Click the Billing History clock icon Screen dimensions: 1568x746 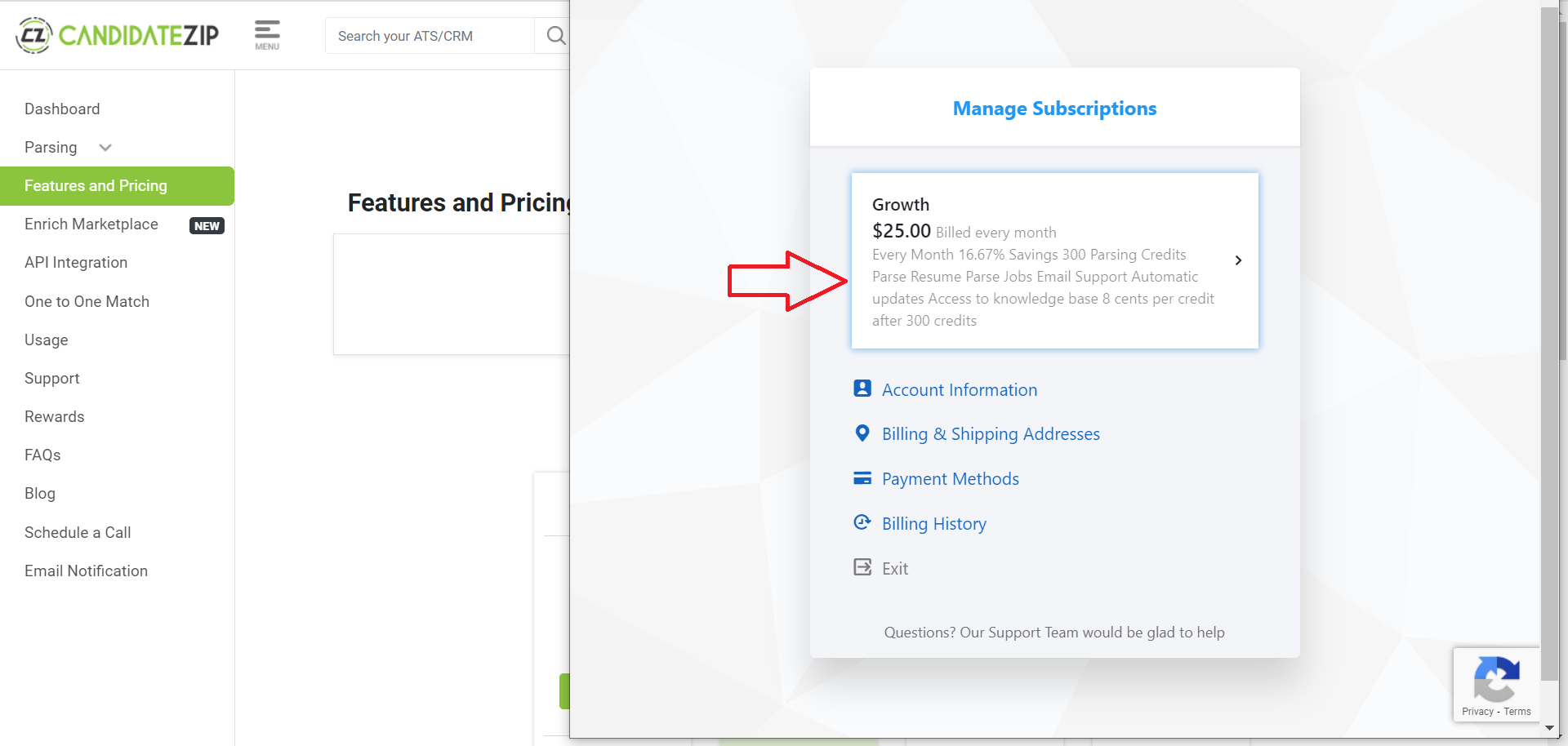[x=862, y=522]
